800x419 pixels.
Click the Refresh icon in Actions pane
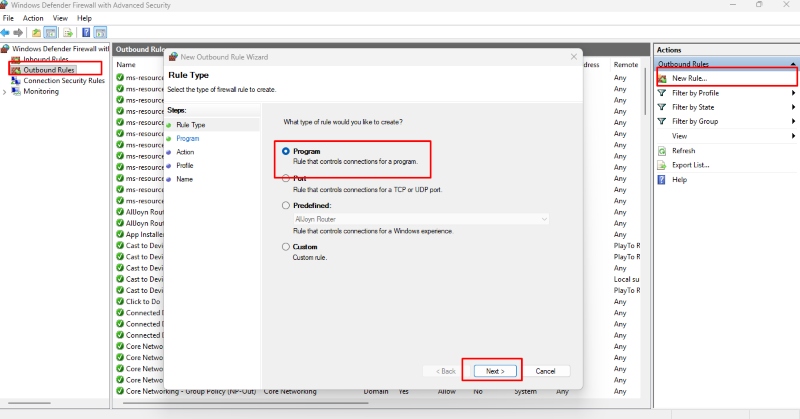pyautogui.click(x=662, y=151)
